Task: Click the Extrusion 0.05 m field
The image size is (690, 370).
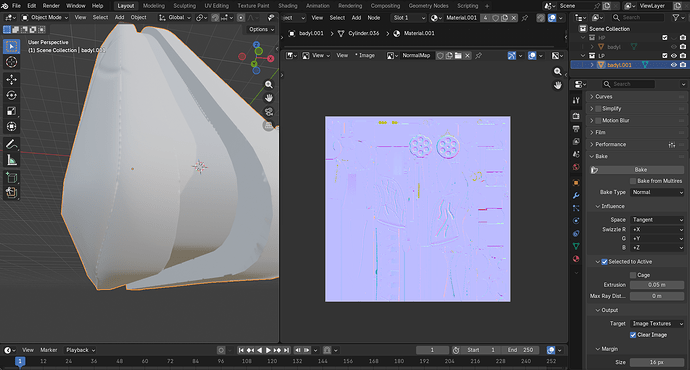Action: [x=657, y=285]
